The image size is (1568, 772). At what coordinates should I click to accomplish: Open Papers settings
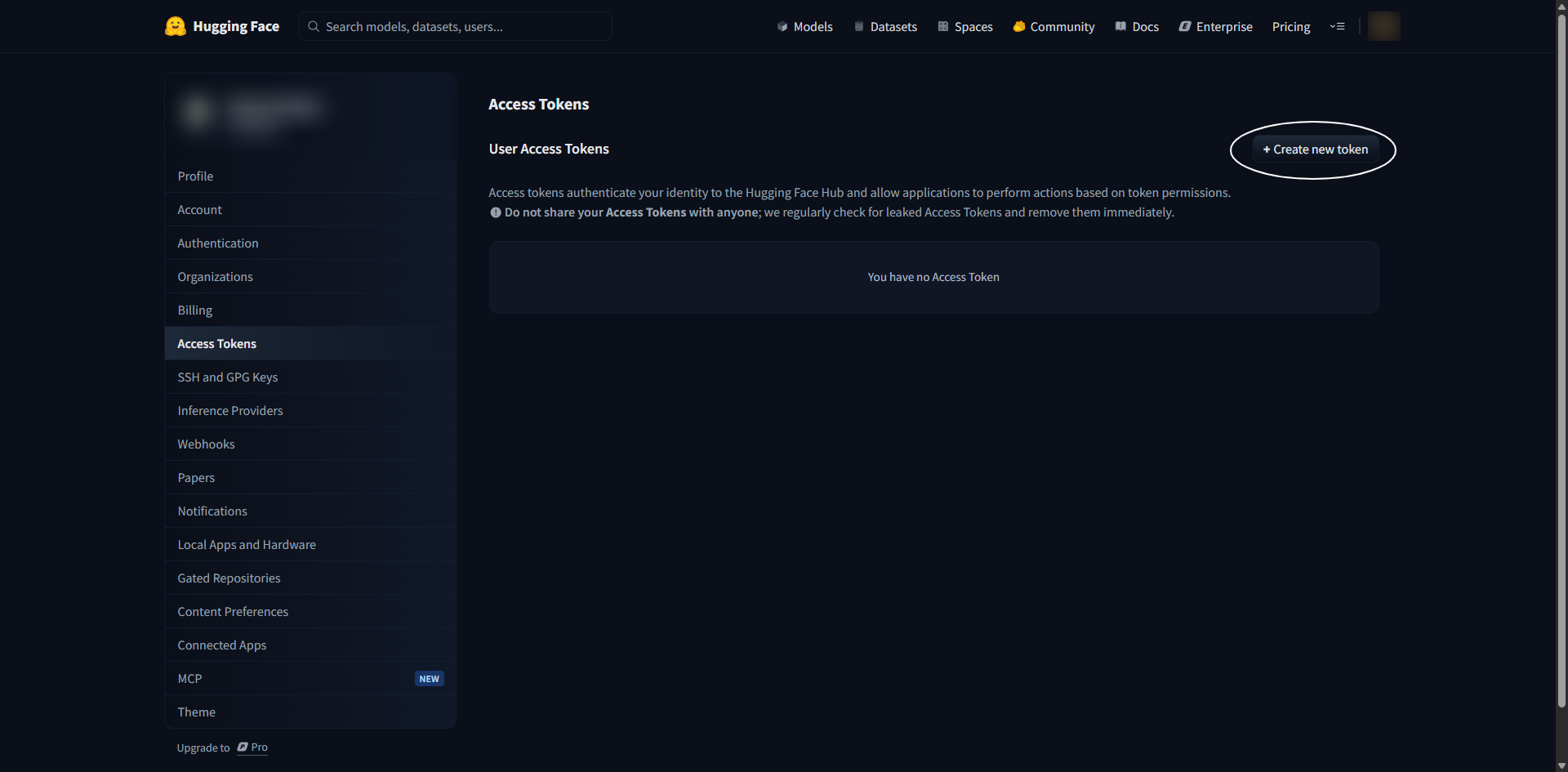point(310,477)
